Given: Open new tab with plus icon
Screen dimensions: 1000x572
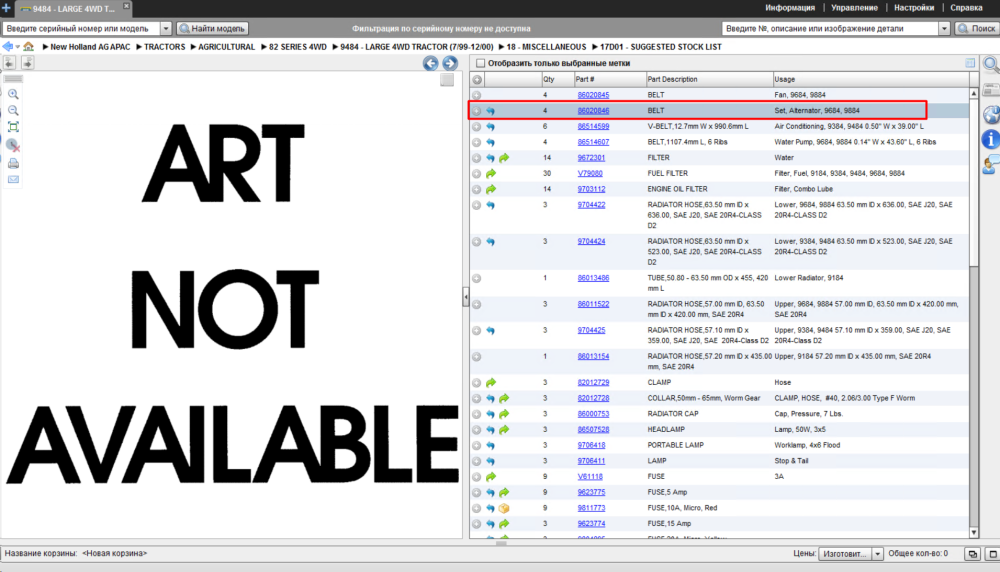Looking at the screenshot, I should 6,8.
